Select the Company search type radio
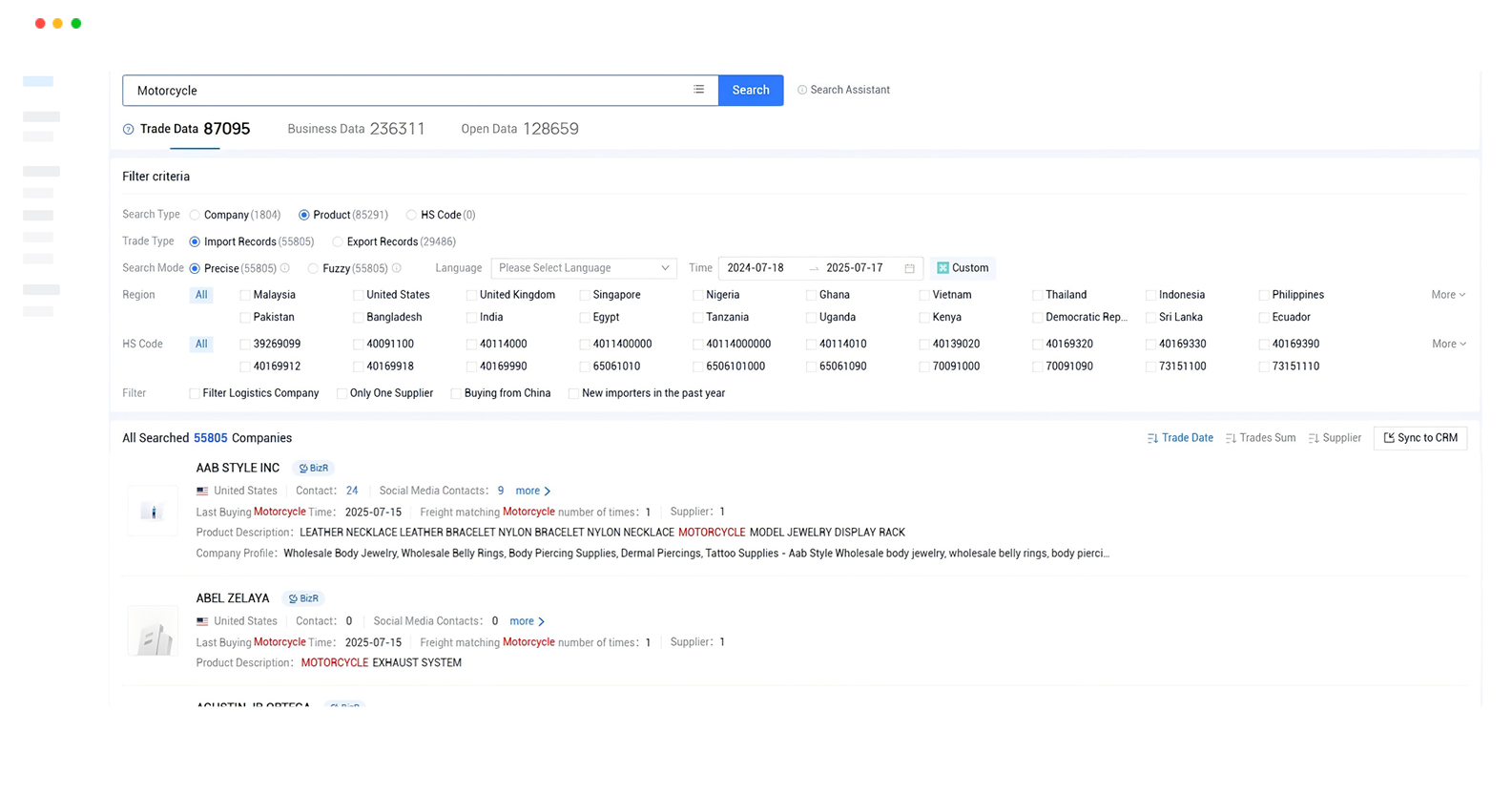Screen dimensions: 1512x795 pyautogui.click(x=195, y=216)
